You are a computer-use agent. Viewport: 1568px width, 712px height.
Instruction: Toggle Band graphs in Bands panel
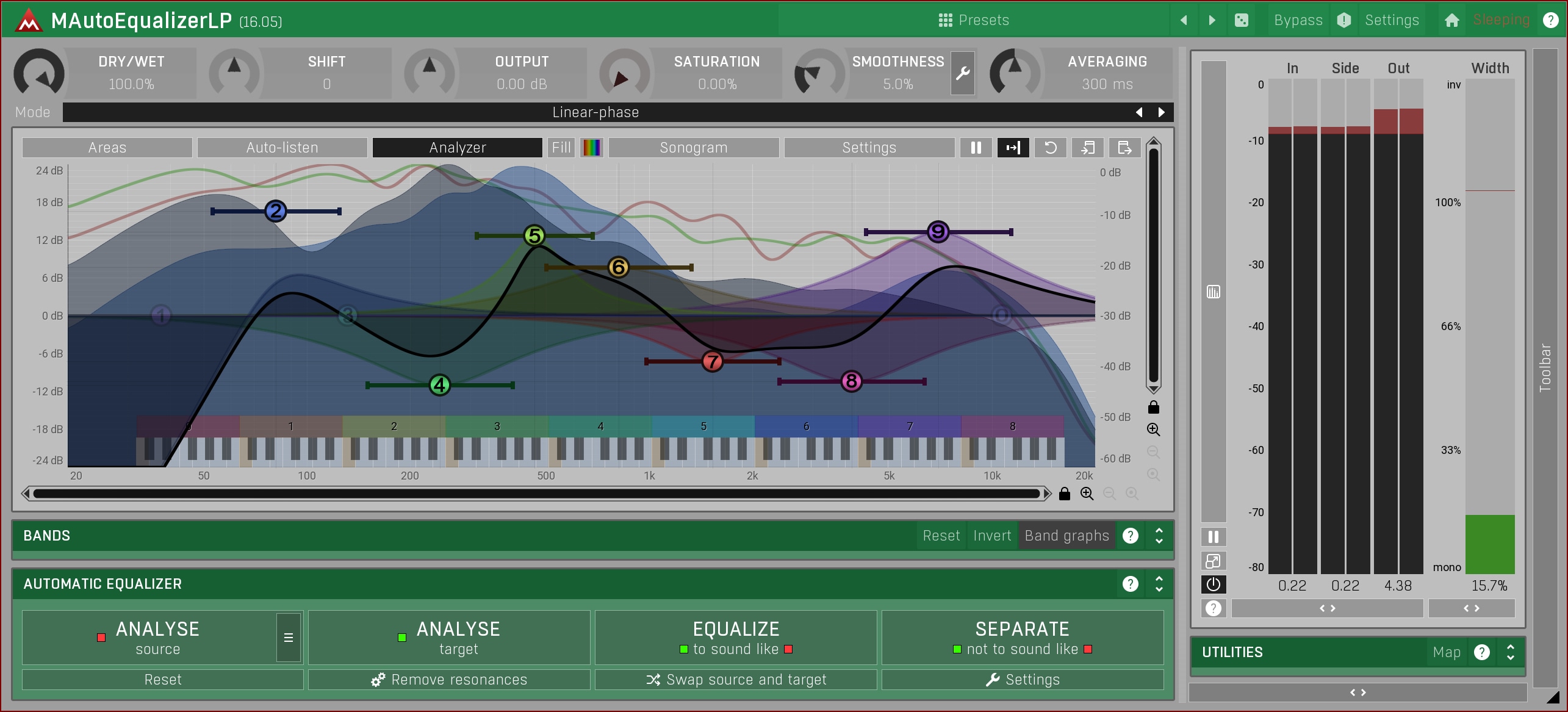(x=1066, y=536)
